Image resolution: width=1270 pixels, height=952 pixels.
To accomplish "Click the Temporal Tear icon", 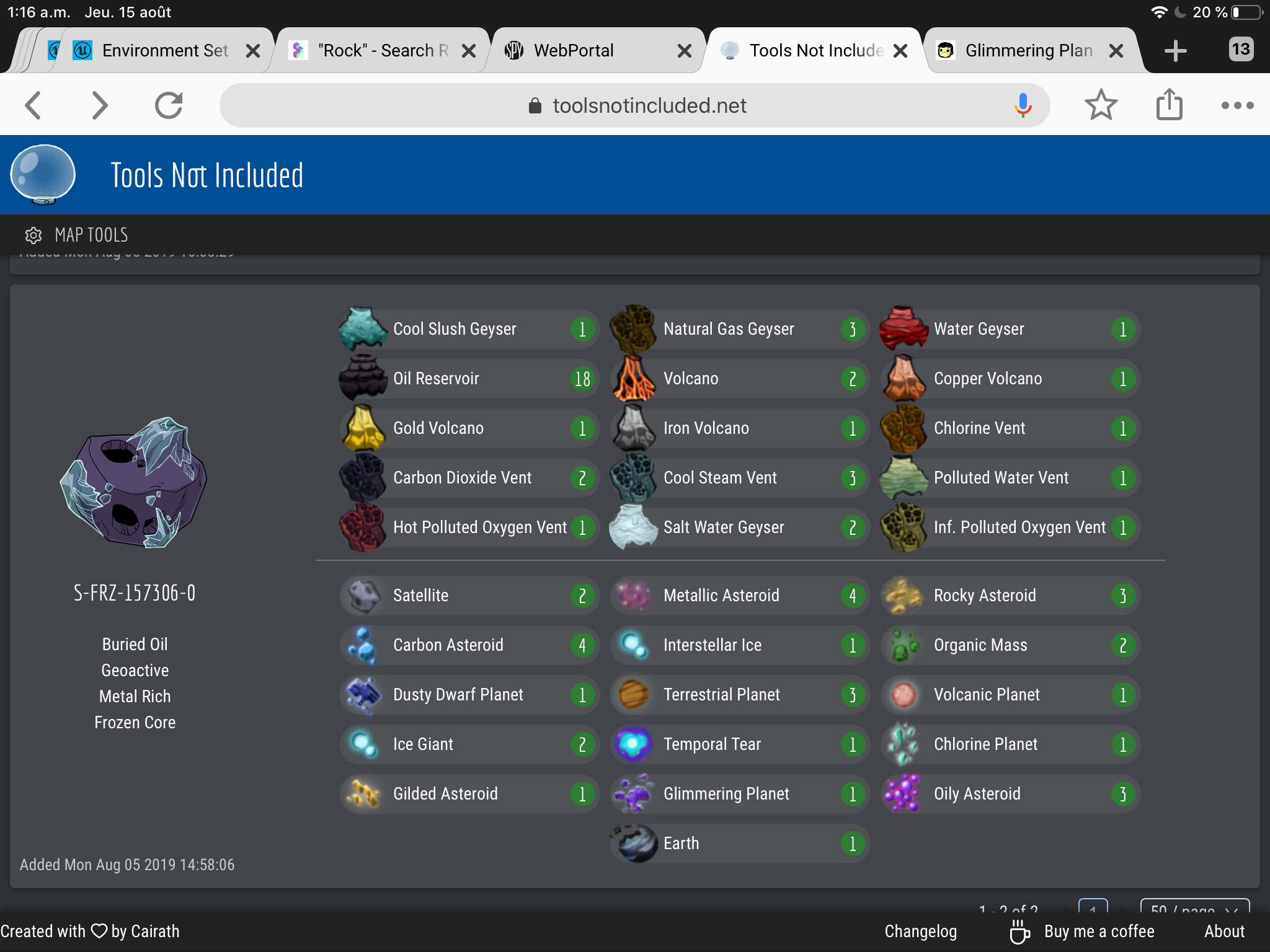I will pos(633,744).
